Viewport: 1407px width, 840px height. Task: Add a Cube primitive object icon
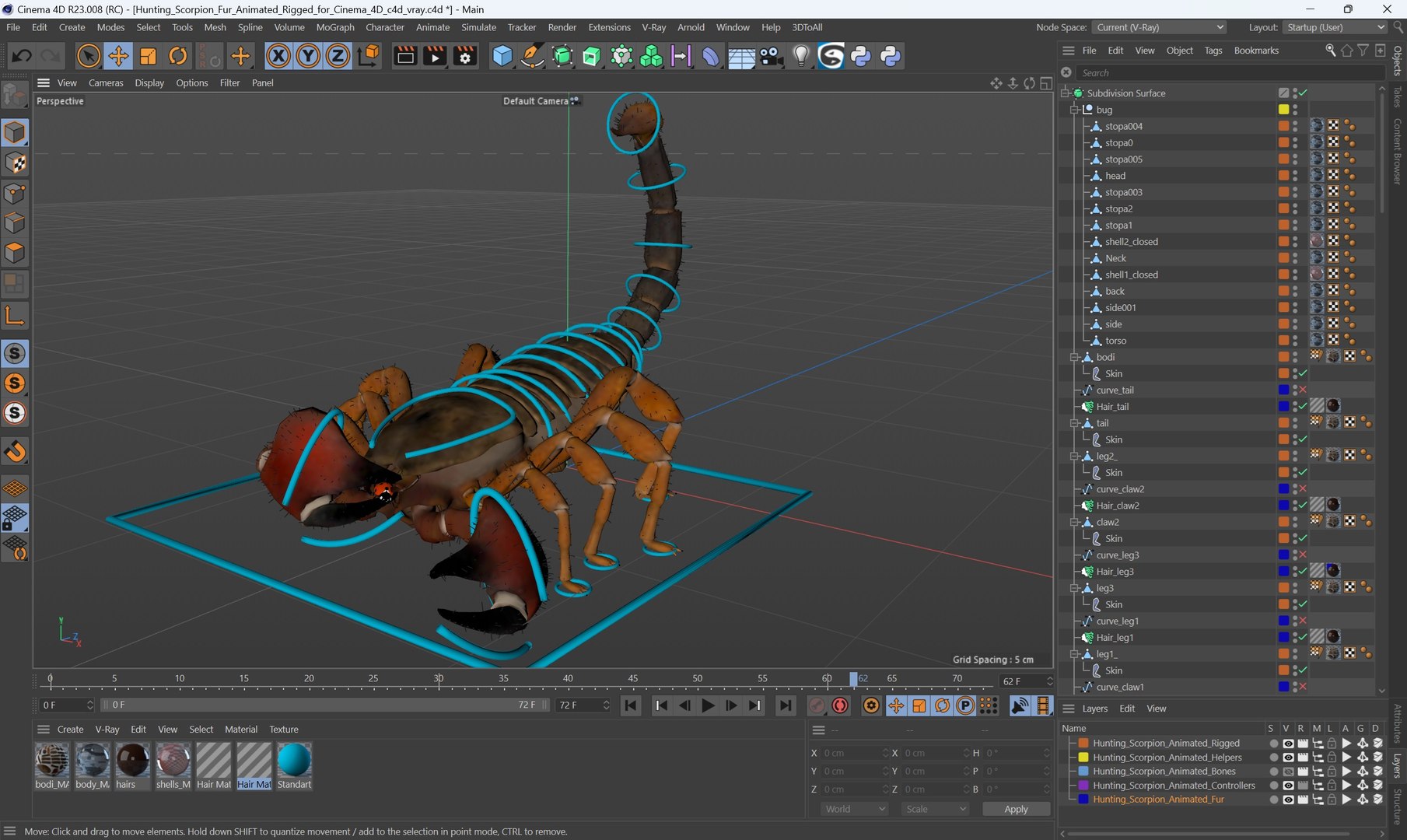[502, 56]
